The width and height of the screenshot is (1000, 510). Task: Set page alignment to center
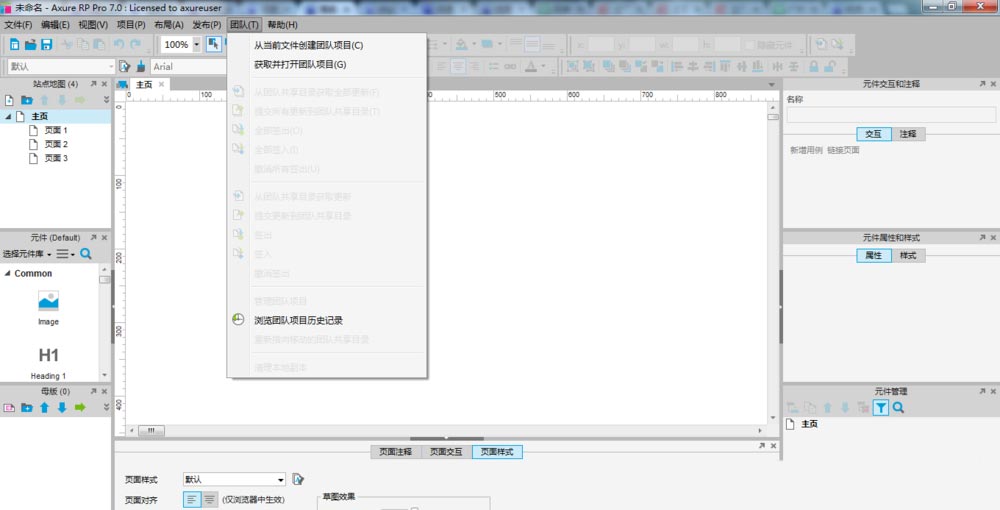[x=209, y=499]
